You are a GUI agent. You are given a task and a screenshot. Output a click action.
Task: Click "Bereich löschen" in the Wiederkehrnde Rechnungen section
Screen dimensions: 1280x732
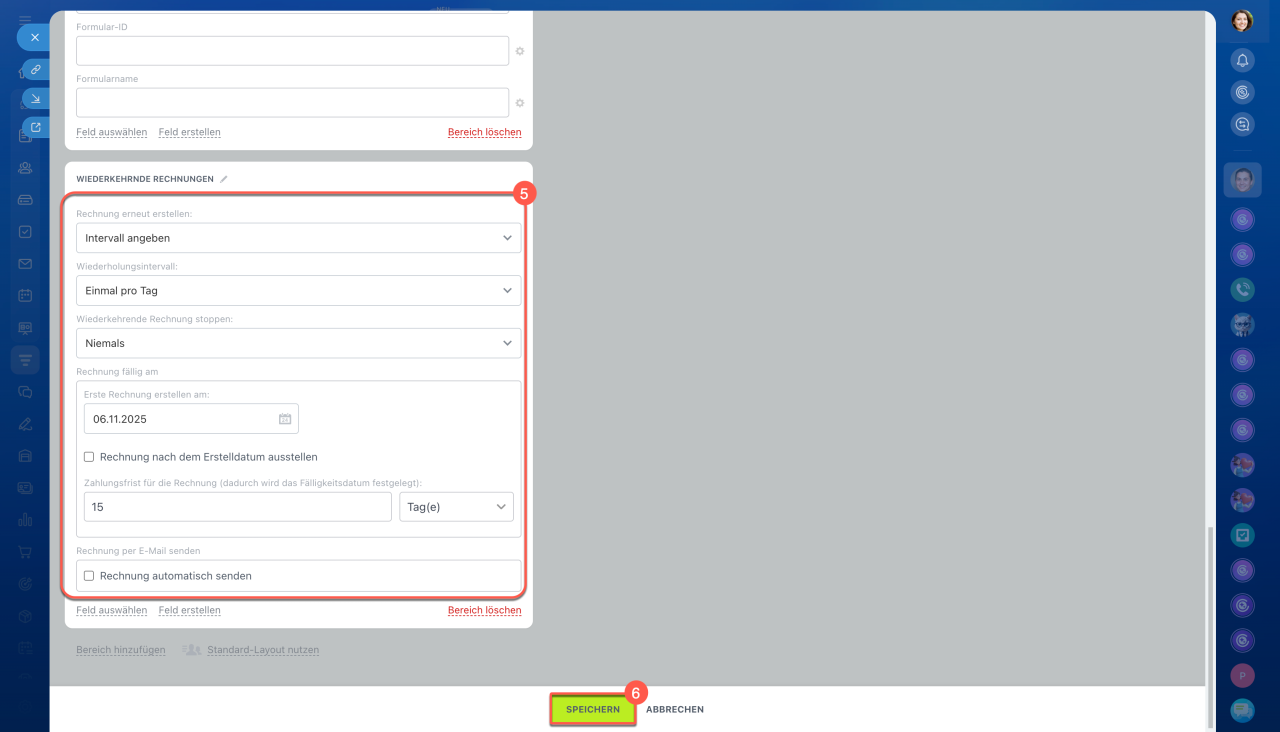485,610
